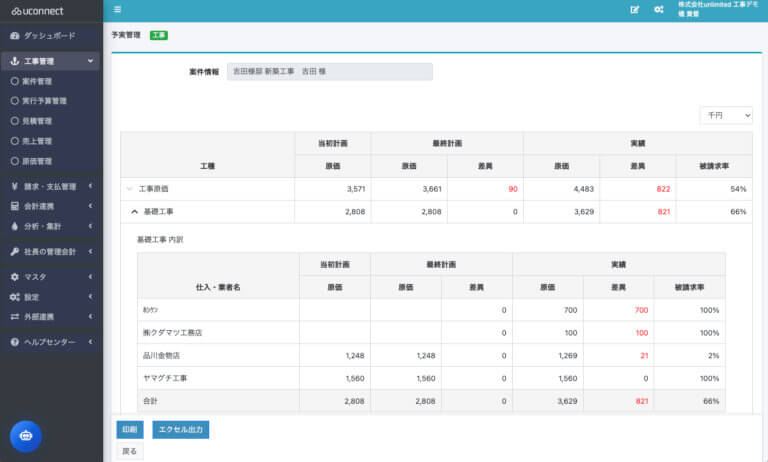Expand the 設定 submenu arrow
The image size is (768, 462).
[91, 297]
